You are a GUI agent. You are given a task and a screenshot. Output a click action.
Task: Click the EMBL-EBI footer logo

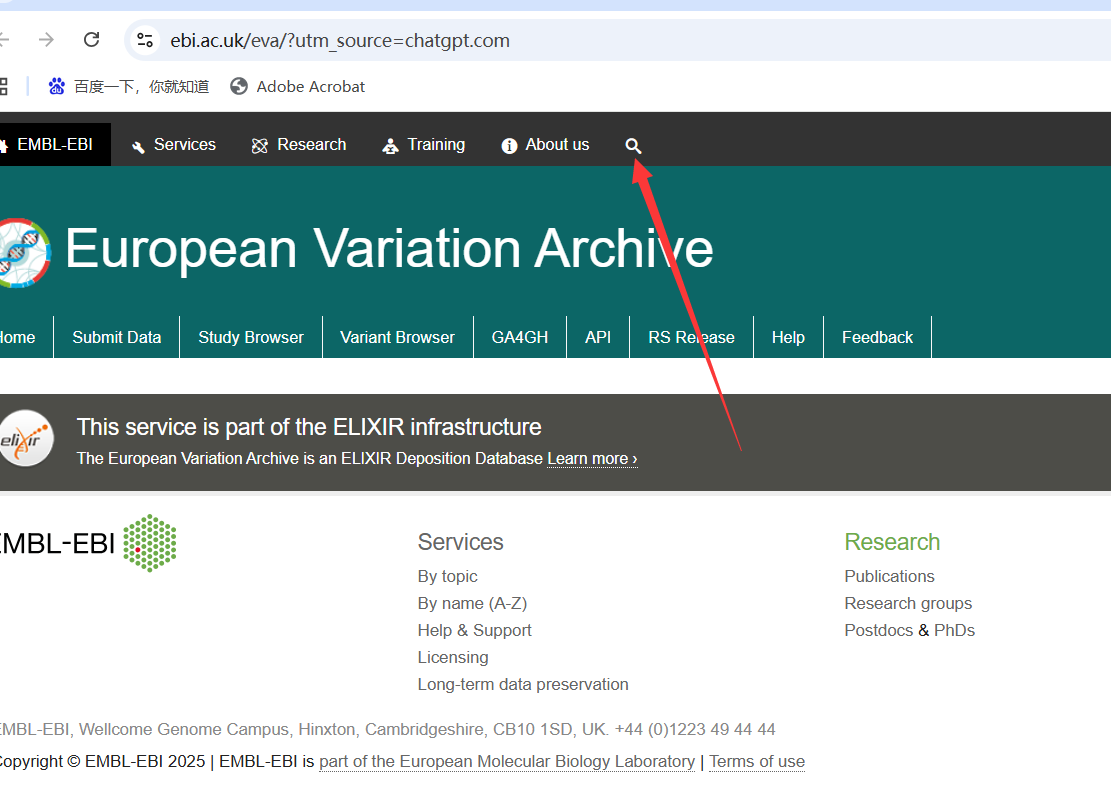click(x=87, y=543)
